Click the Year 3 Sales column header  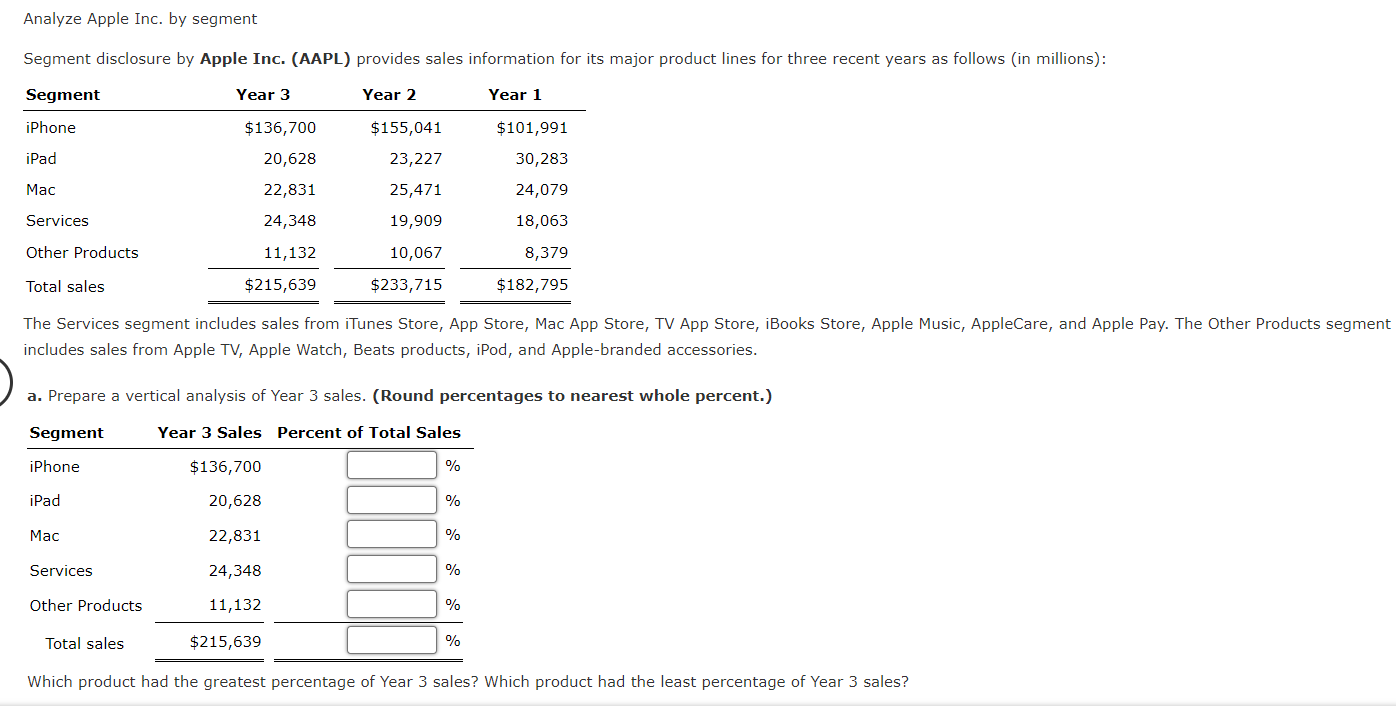pyautogui.click(x=210, y=432)
